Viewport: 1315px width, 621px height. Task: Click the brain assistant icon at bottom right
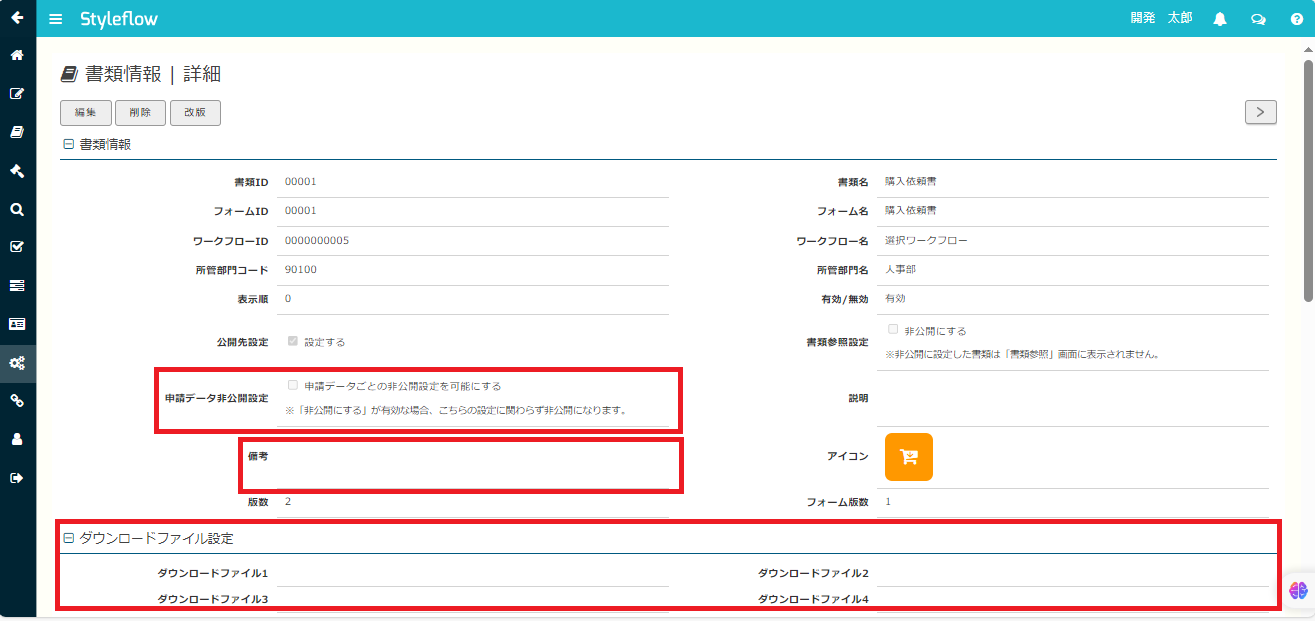[x=1298, y=591]
